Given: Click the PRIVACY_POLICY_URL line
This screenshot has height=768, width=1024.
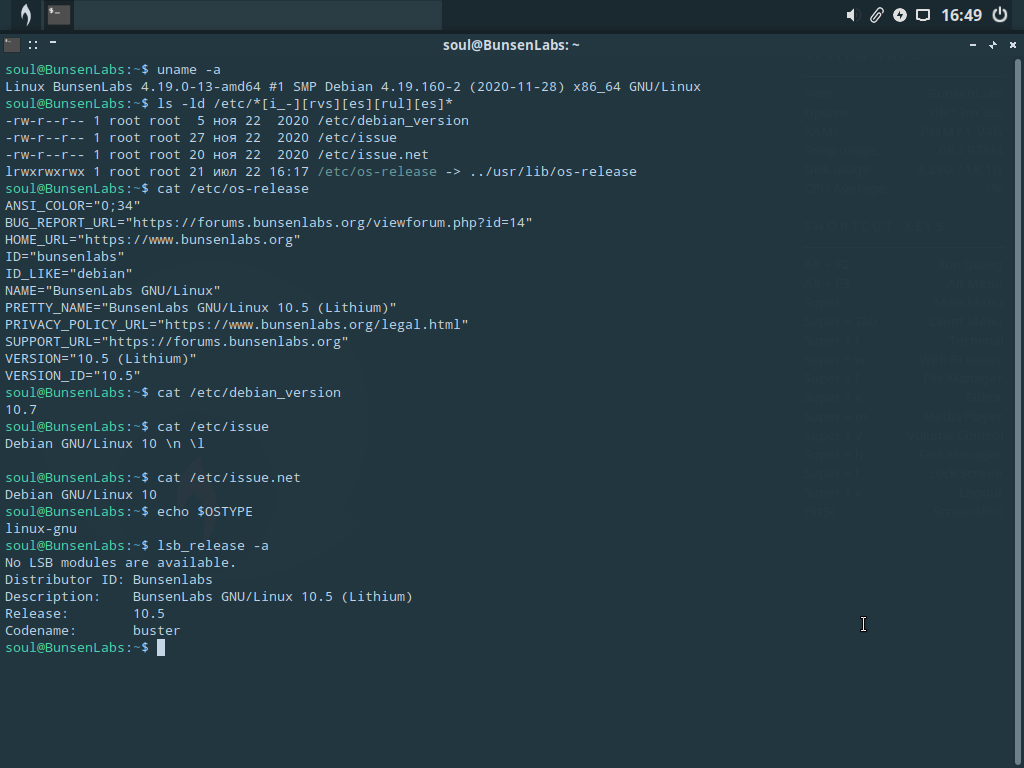Looking at the screenshot, I should [x=237, y=325].
